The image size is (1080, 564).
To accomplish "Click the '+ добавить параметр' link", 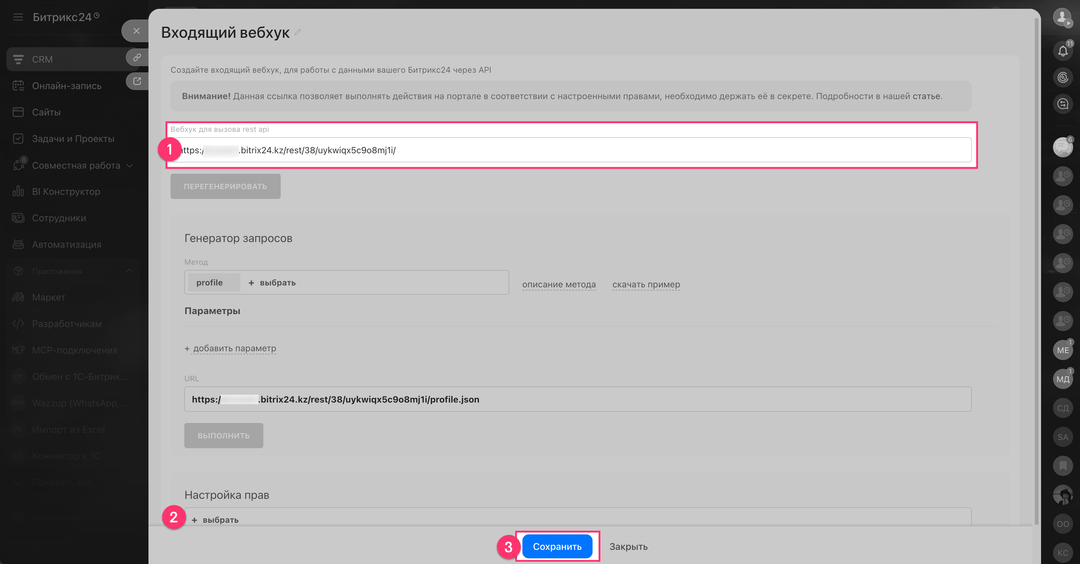I will tap(230, 348).
